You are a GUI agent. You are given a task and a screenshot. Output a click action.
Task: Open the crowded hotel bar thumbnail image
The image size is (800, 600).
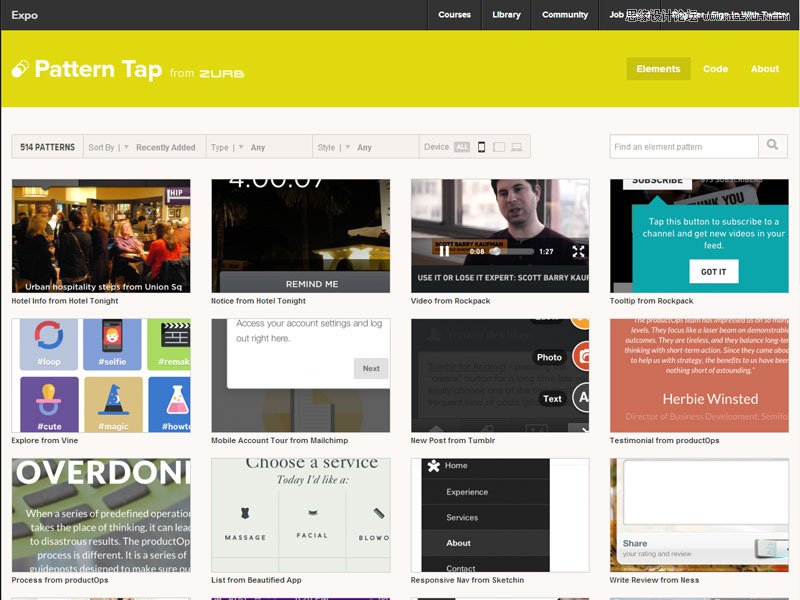pyautogui.click(x=101, y=236)
